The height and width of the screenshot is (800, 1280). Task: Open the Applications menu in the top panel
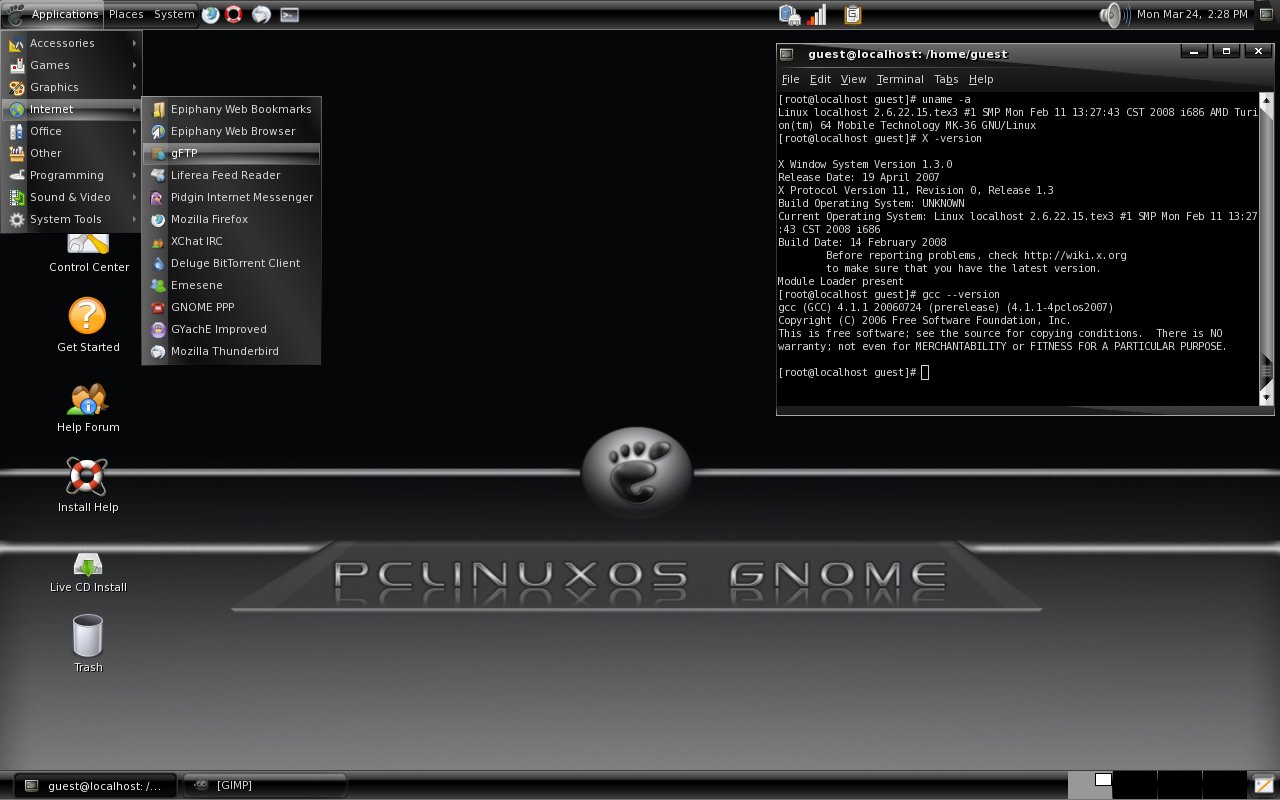54,14
